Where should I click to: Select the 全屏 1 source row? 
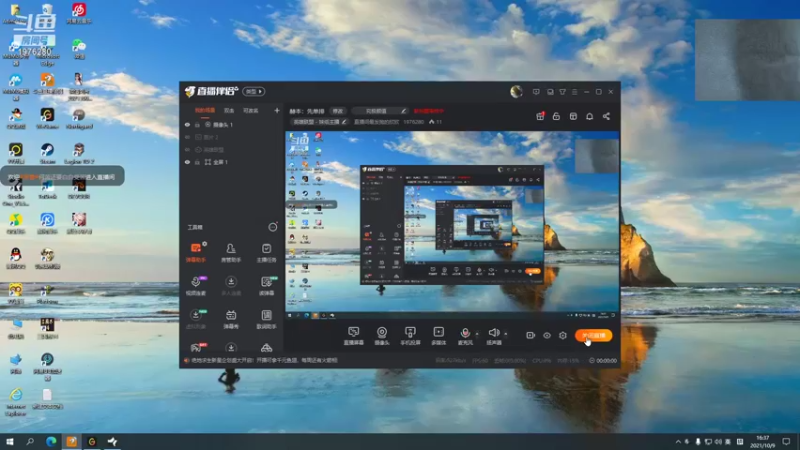(232, 162)
